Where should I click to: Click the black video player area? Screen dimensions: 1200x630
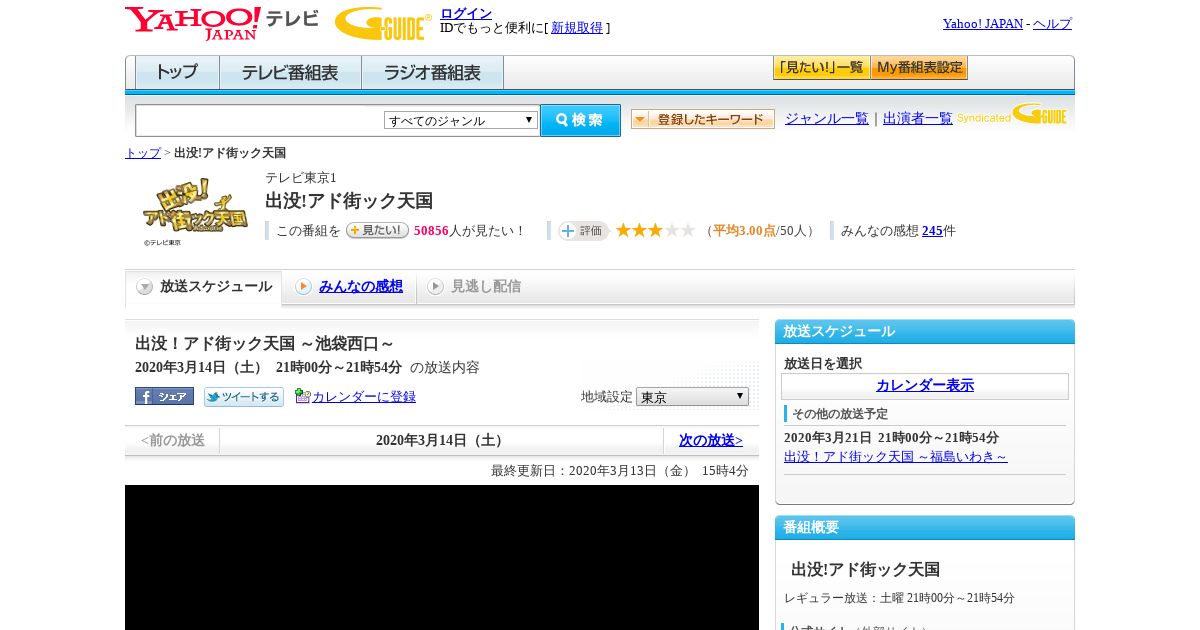(x=442, y=557)
